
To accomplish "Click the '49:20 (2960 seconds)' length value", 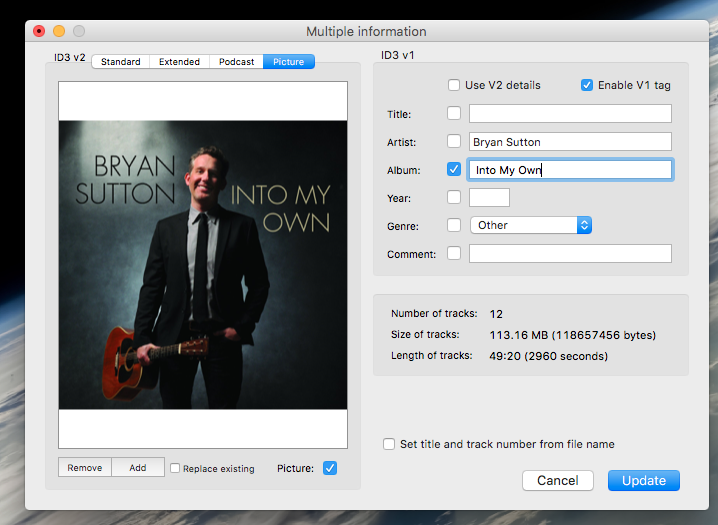I will (x=549, y=356).
